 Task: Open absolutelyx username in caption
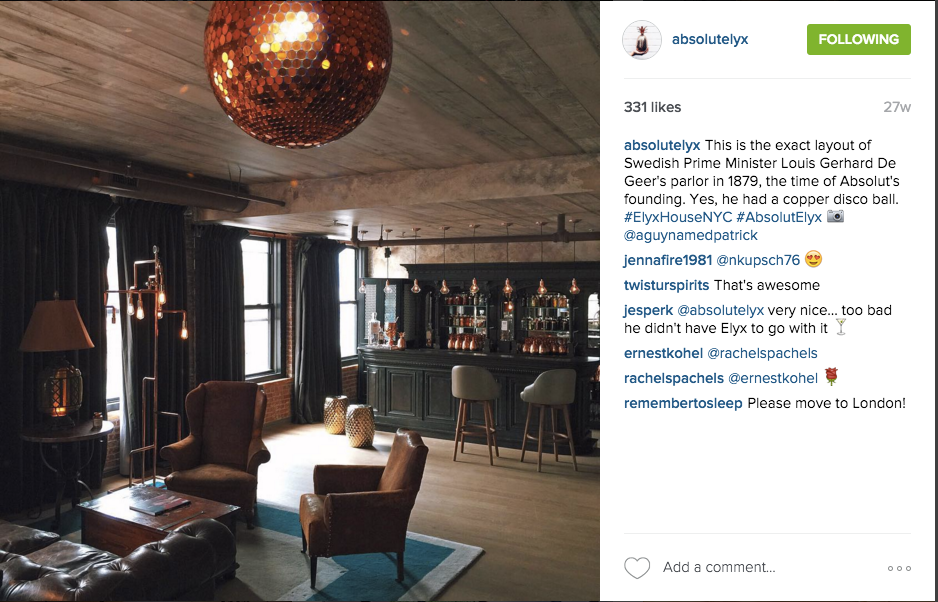[x=662, y=145]
